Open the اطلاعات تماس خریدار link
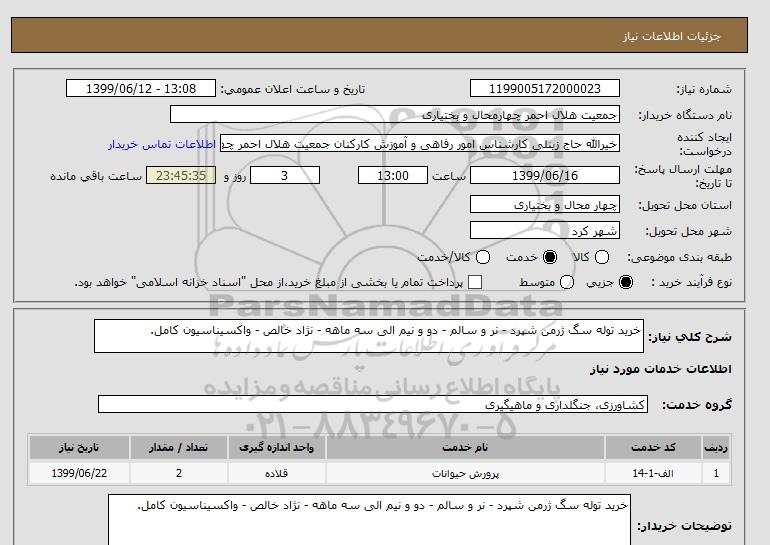The width and height of the screenshot is (770, 545). coord(162,145)
